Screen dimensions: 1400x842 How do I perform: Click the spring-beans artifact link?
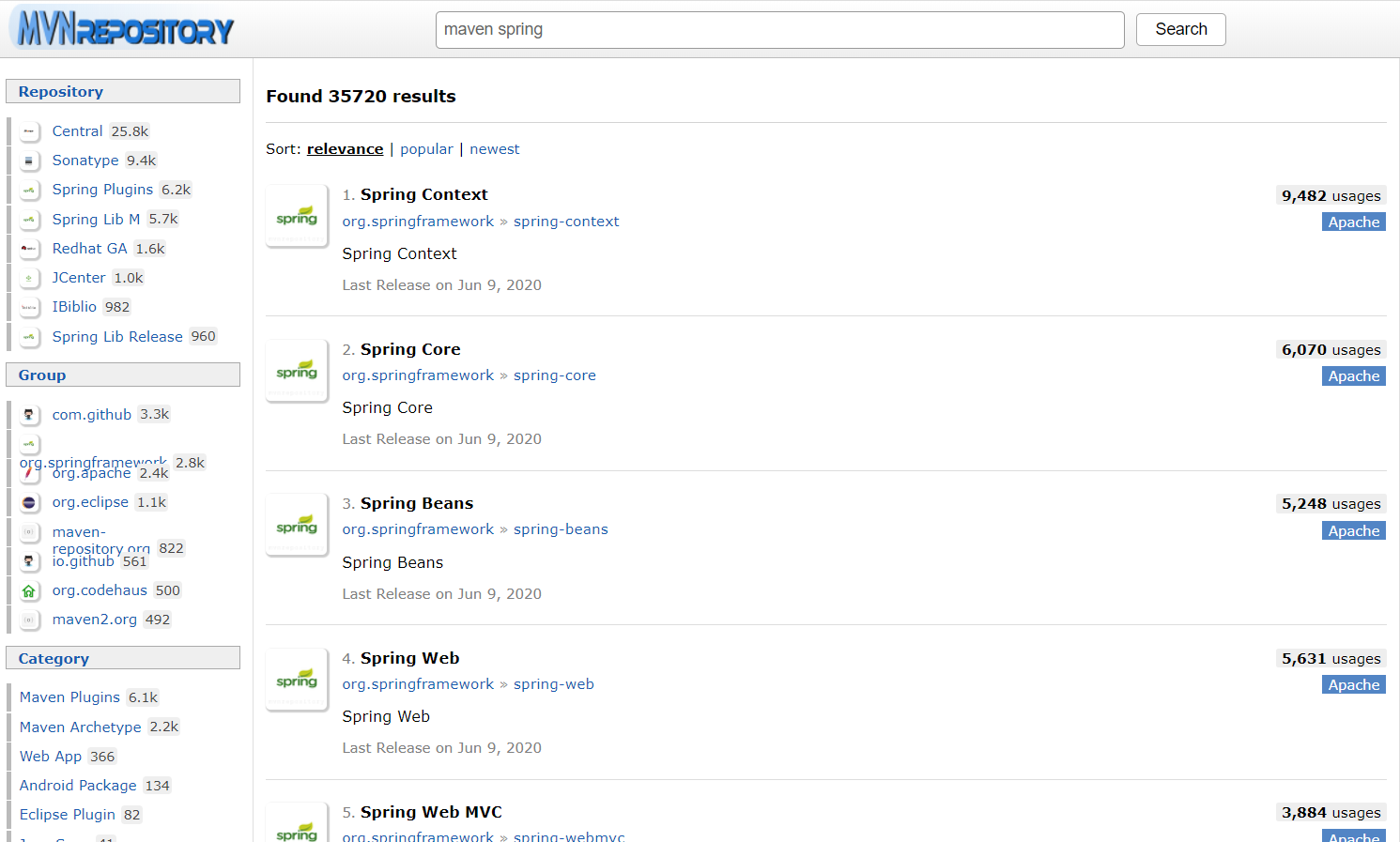561,529
